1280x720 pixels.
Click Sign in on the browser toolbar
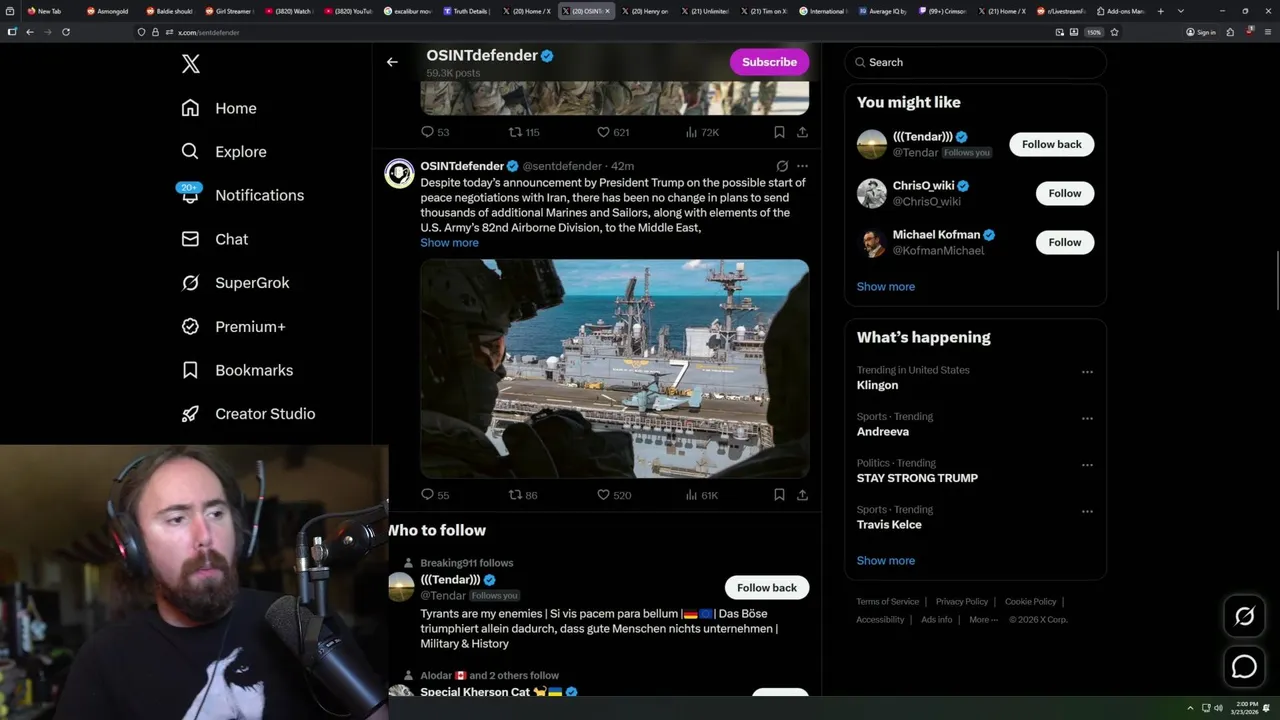[x=1200, y=32]
